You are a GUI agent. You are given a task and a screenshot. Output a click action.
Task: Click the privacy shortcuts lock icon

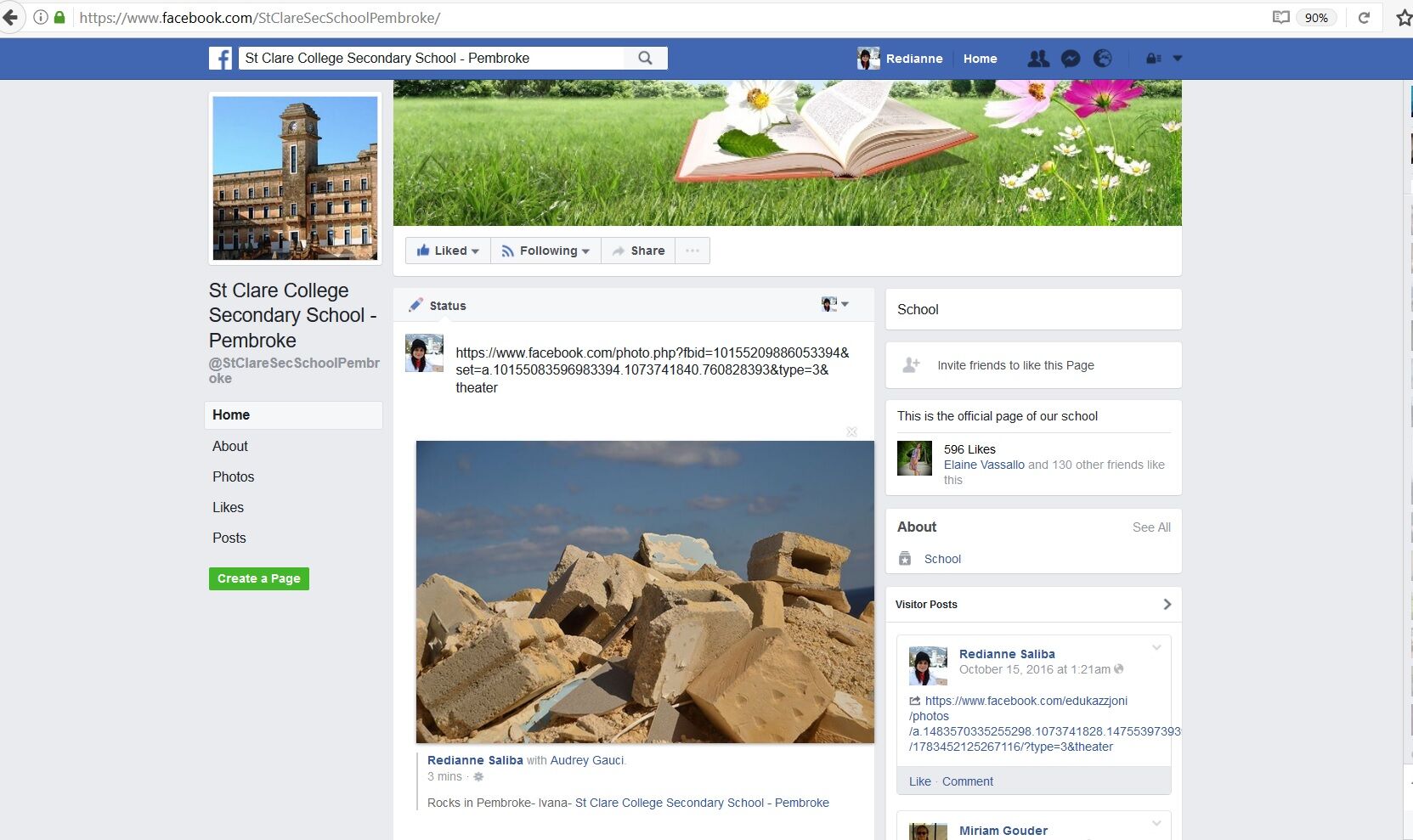tap(1153, 59)
